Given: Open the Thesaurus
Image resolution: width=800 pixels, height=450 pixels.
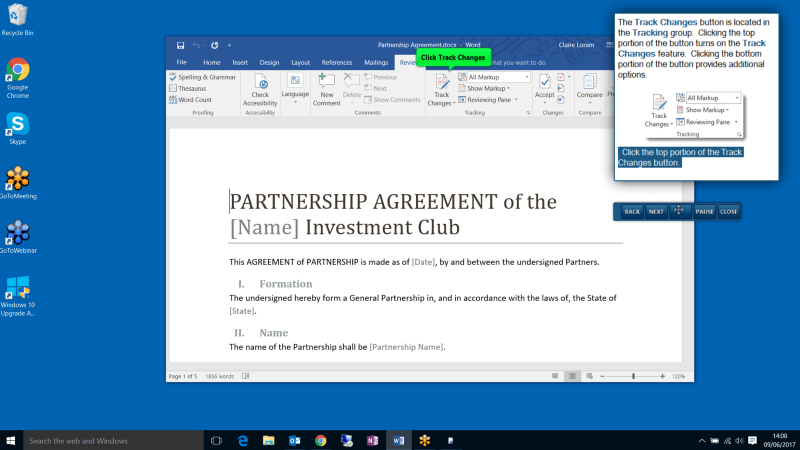Looking at the screenshot, I should point(188,88).
